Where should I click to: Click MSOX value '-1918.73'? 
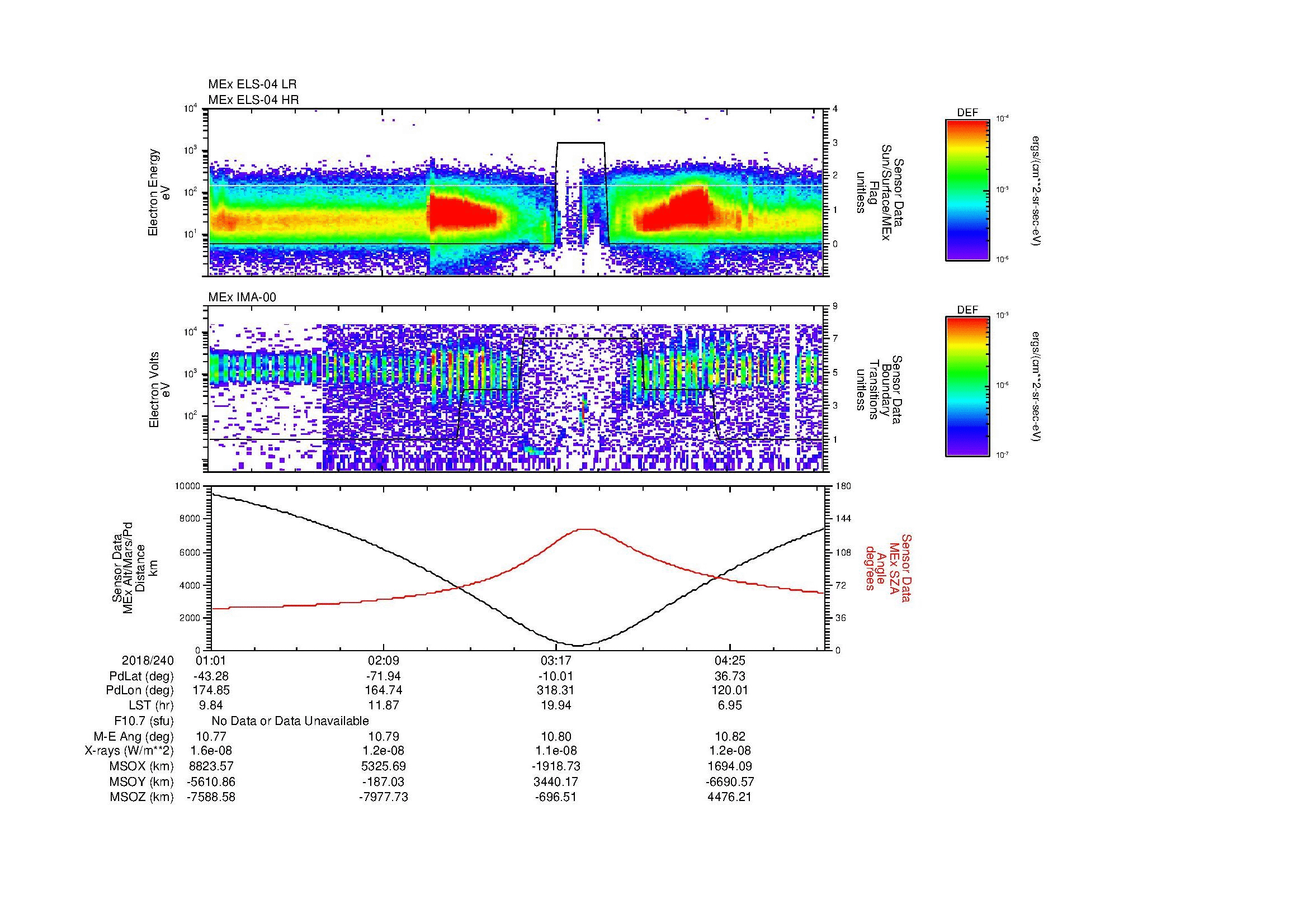click(x=556, y=766)
